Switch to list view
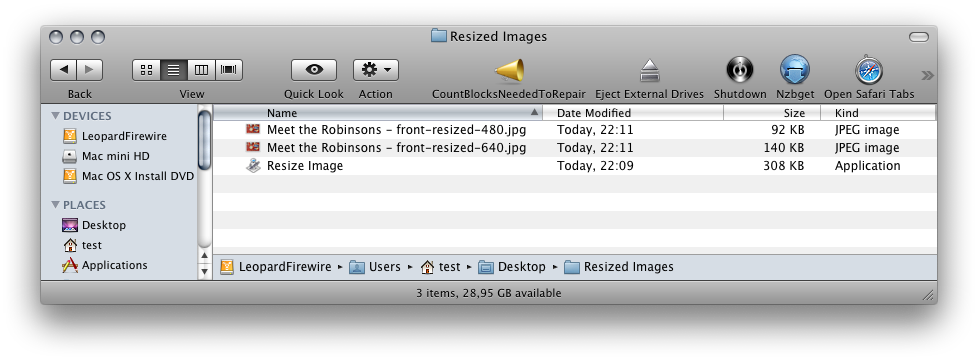The height and width of the screenshot is (360, 978). pos(174,70)
